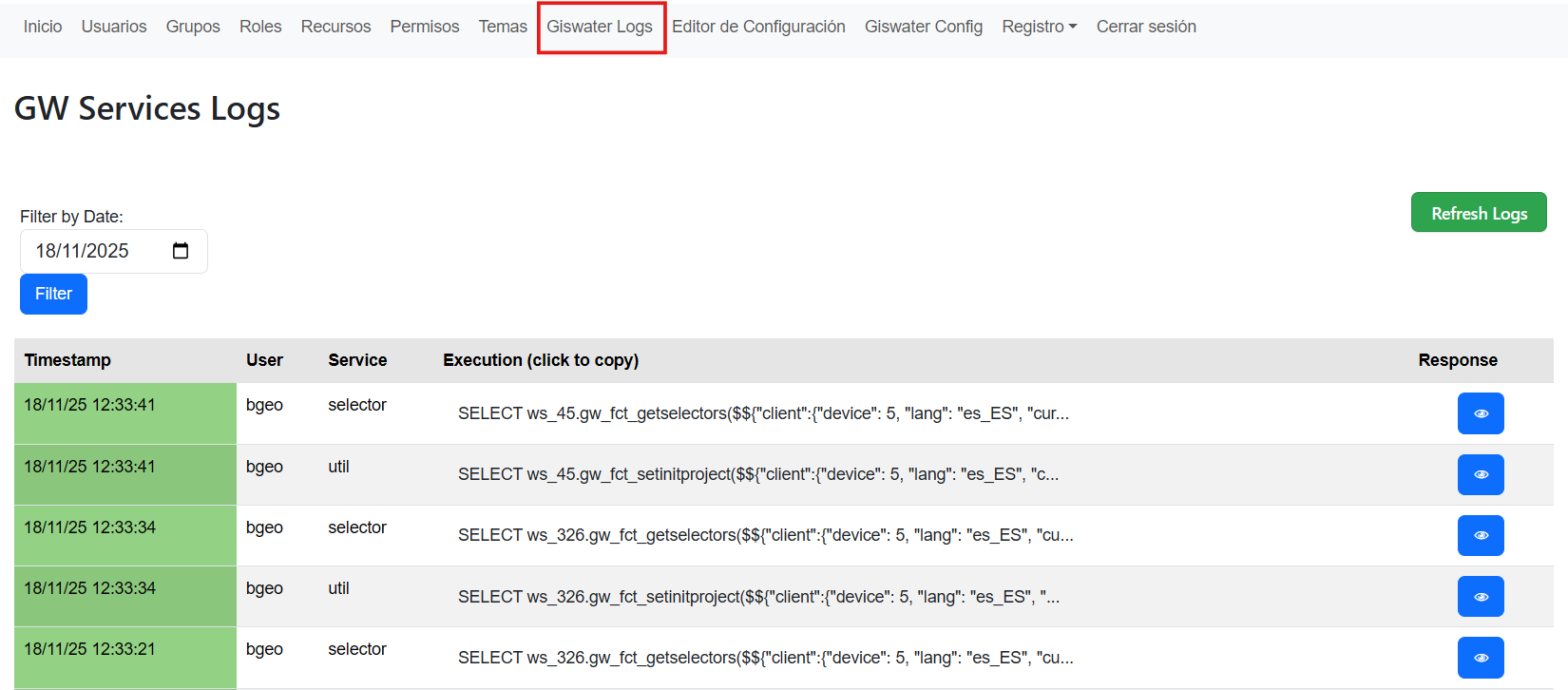Image resolution: width=1568 pixels, height=690 pixels.
Task: Navigate to Giswater Config
Action: tap(923, 27)
